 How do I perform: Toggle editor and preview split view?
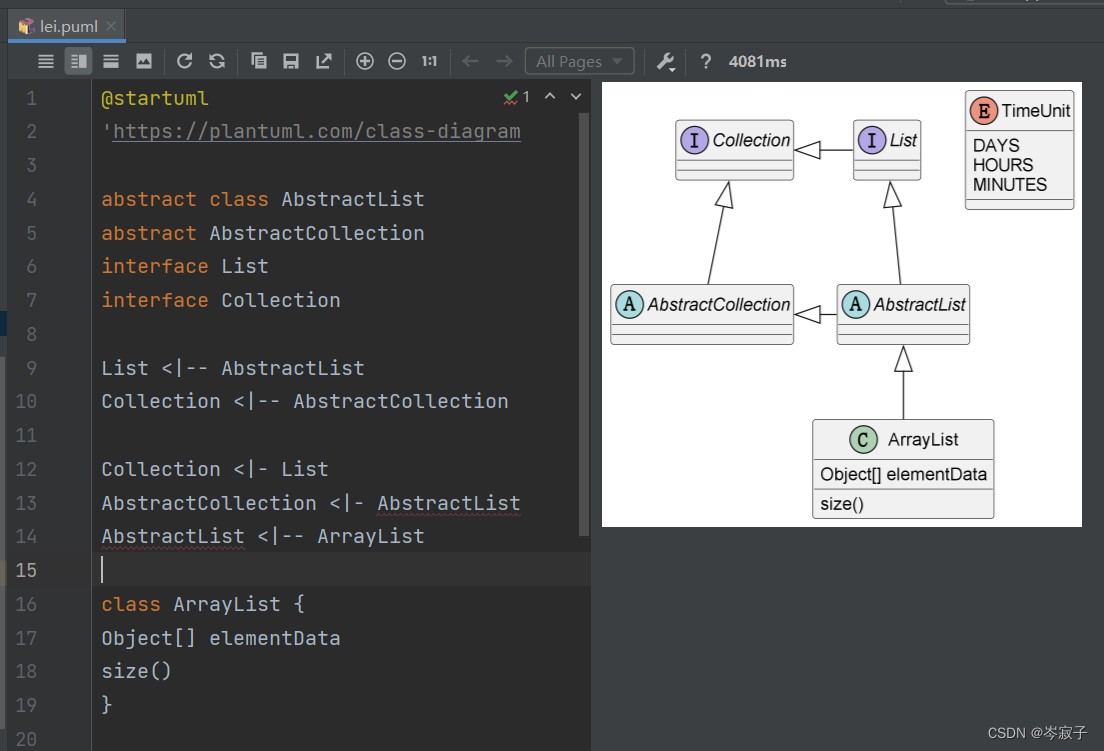[78, 62]
